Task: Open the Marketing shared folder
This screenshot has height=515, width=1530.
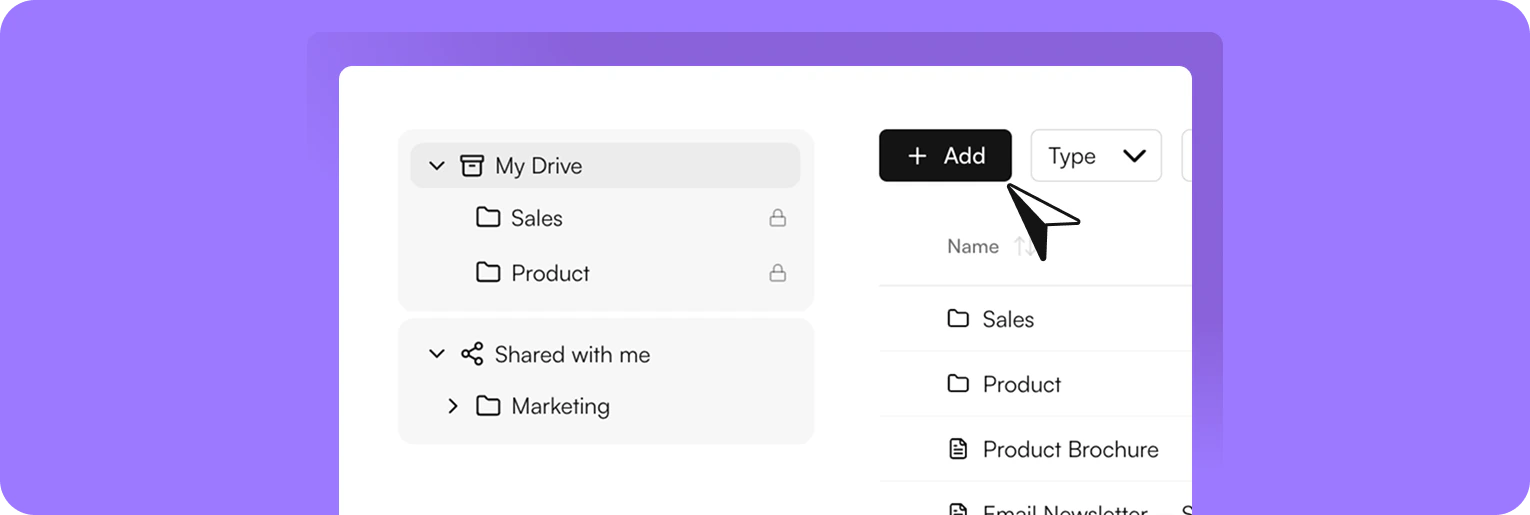Action: 560,406
